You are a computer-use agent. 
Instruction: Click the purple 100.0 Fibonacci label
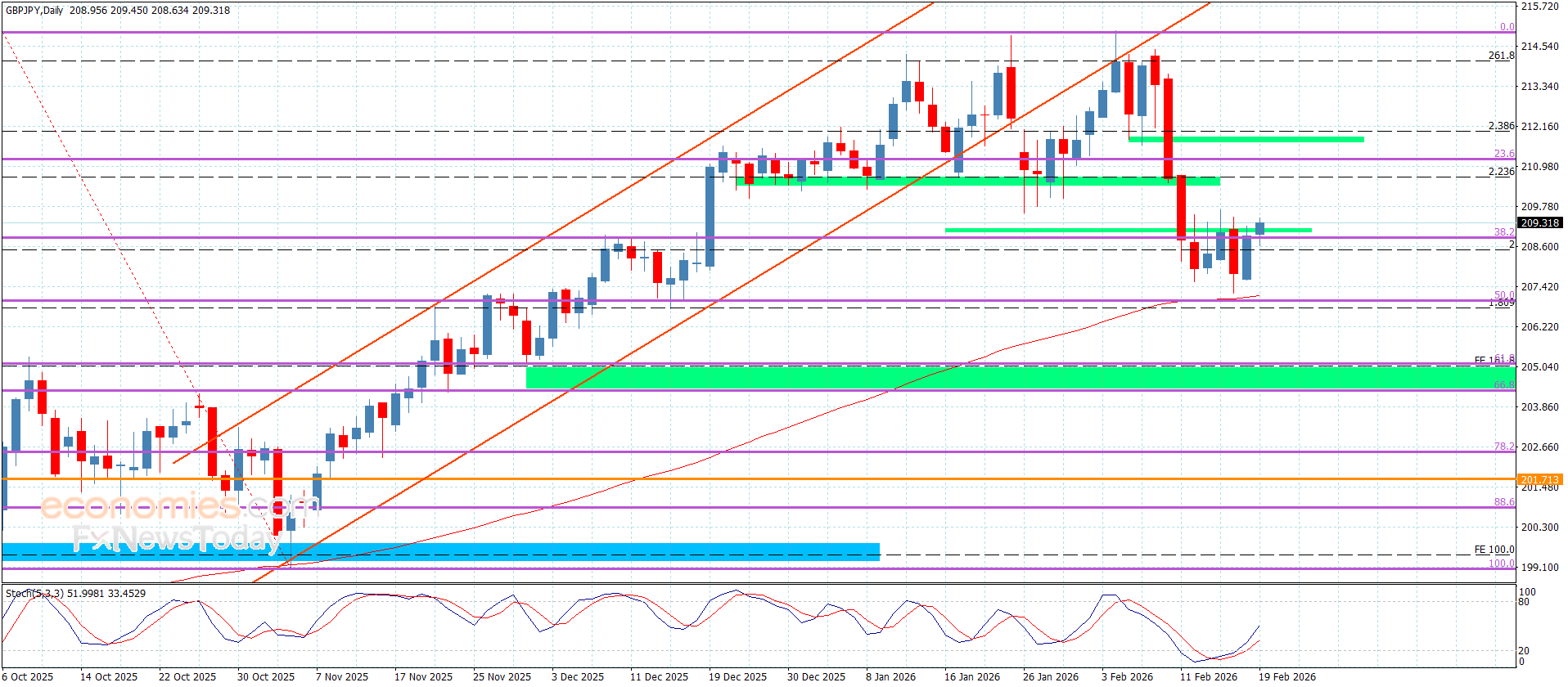1501,564
